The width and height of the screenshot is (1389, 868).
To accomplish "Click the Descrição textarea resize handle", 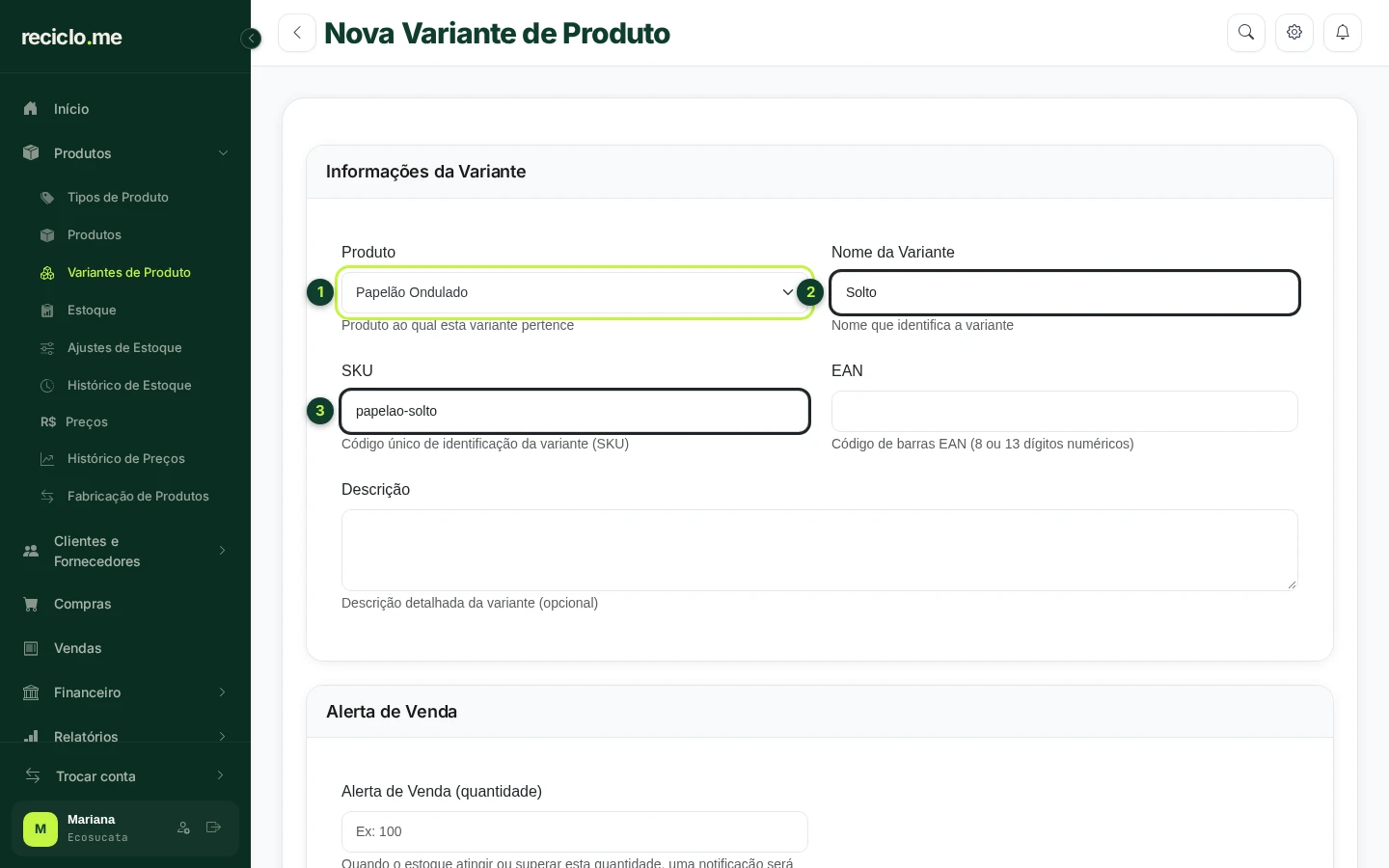I will pyautogui.click(x=1292, y=584).
